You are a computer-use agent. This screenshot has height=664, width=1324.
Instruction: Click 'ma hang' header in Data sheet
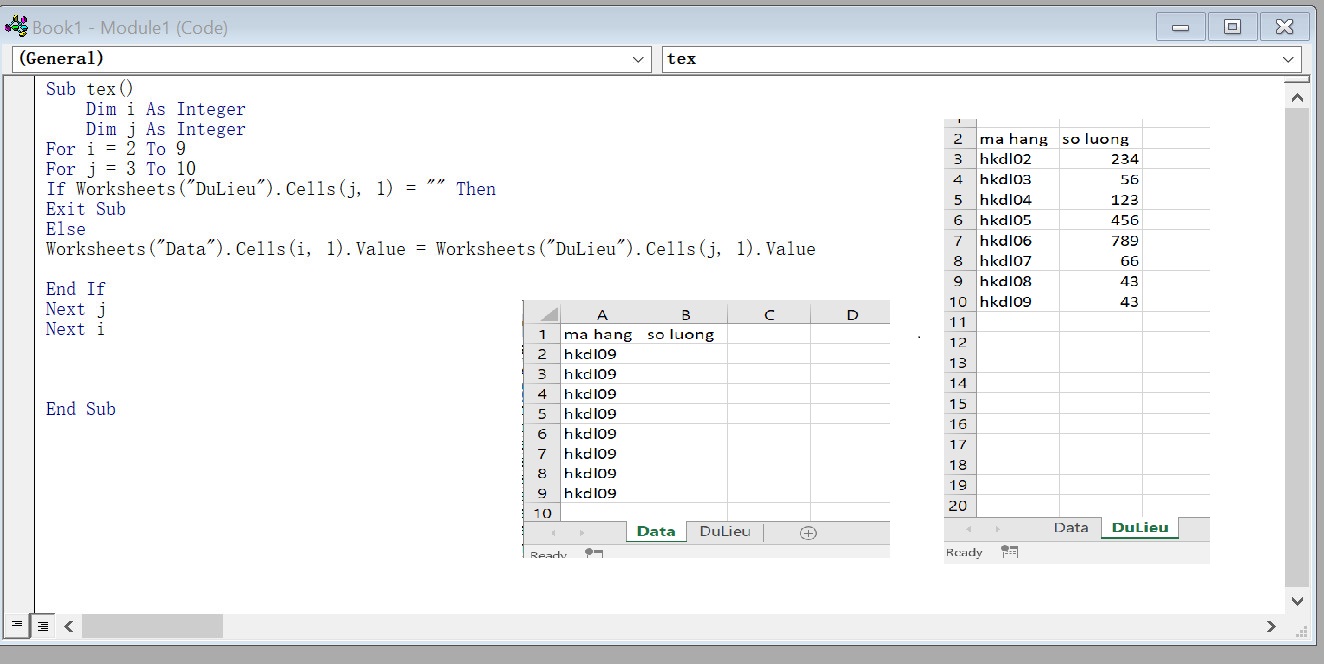tap(598, 334)
